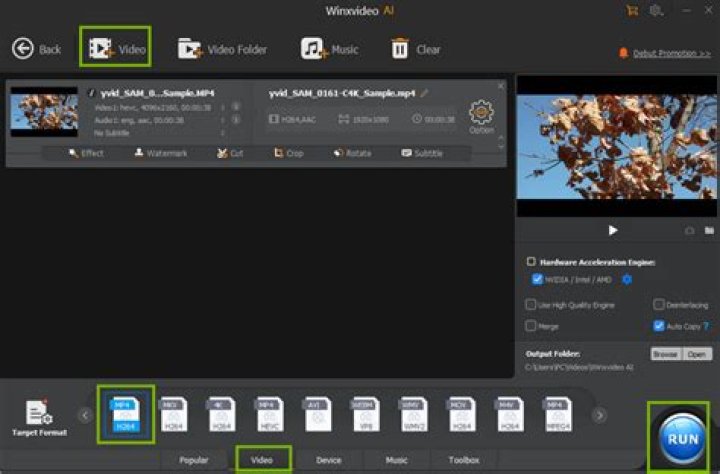Switch to the Toolbox tab

[x=464, y=460]
